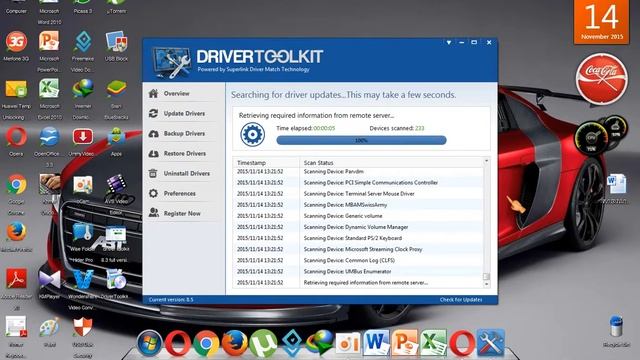Open the OpenOffice desktop shortcut
Viewport: 640px width, 360px height.
[49, 146]
